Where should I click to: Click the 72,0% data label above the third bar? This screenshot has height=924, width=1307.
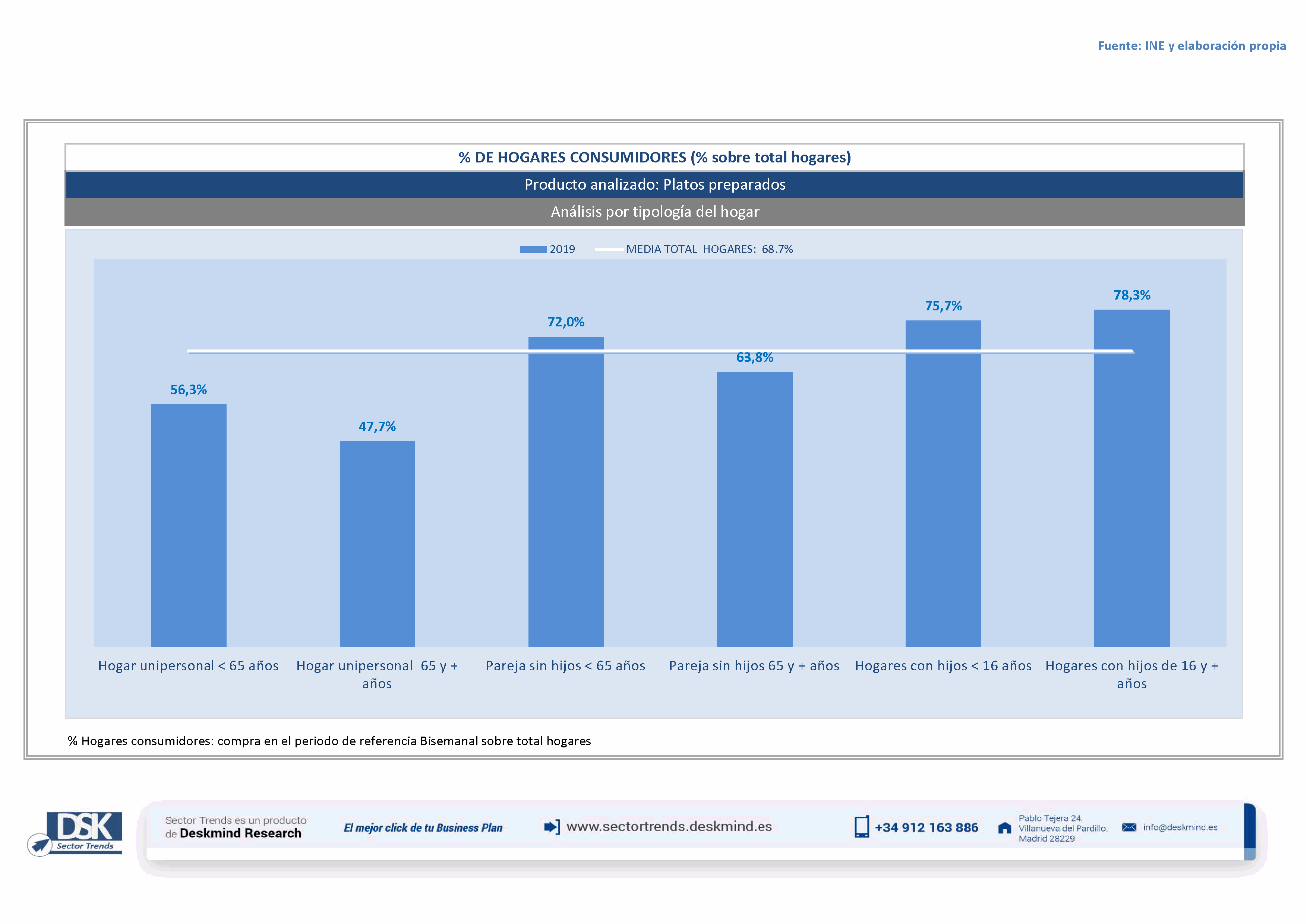point(566,322)
